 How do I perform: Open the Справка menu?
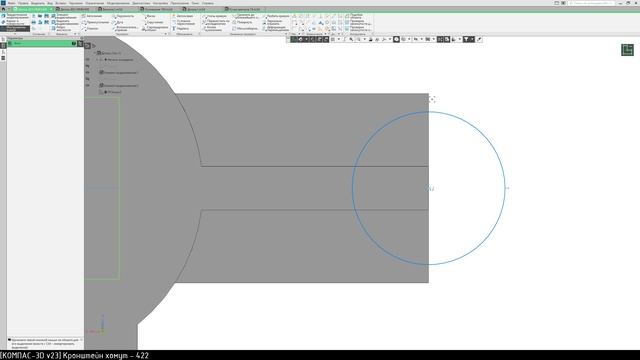208,3
